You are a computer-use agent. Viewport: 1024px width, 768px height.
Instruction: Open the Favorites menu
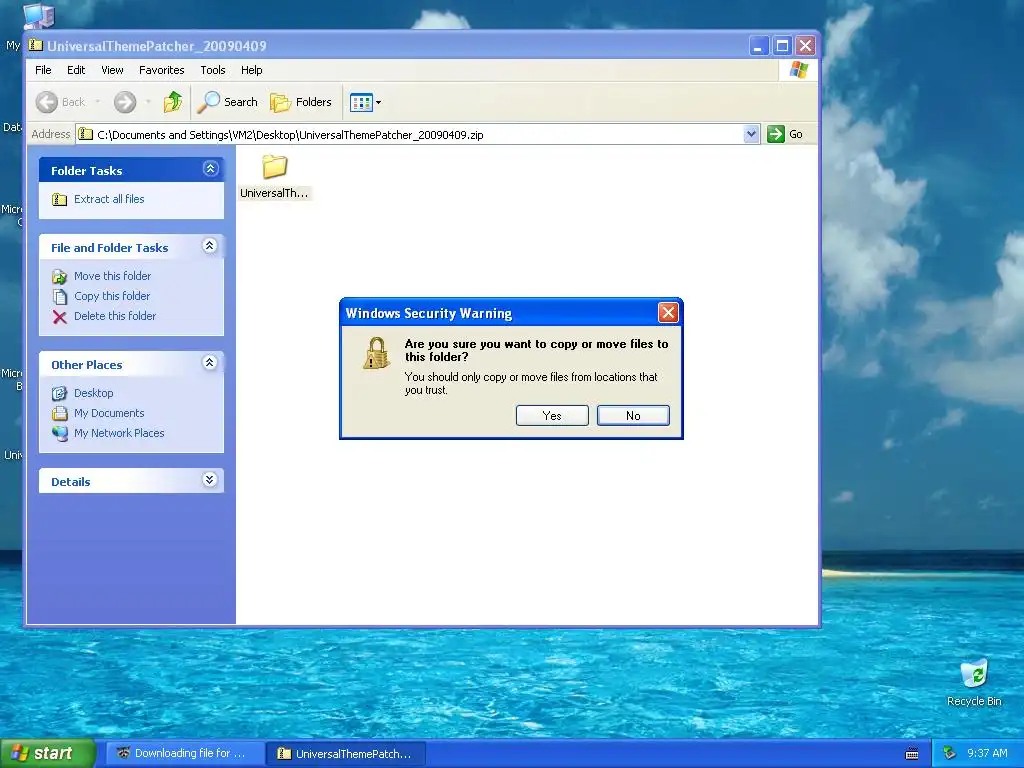point(161,70)
